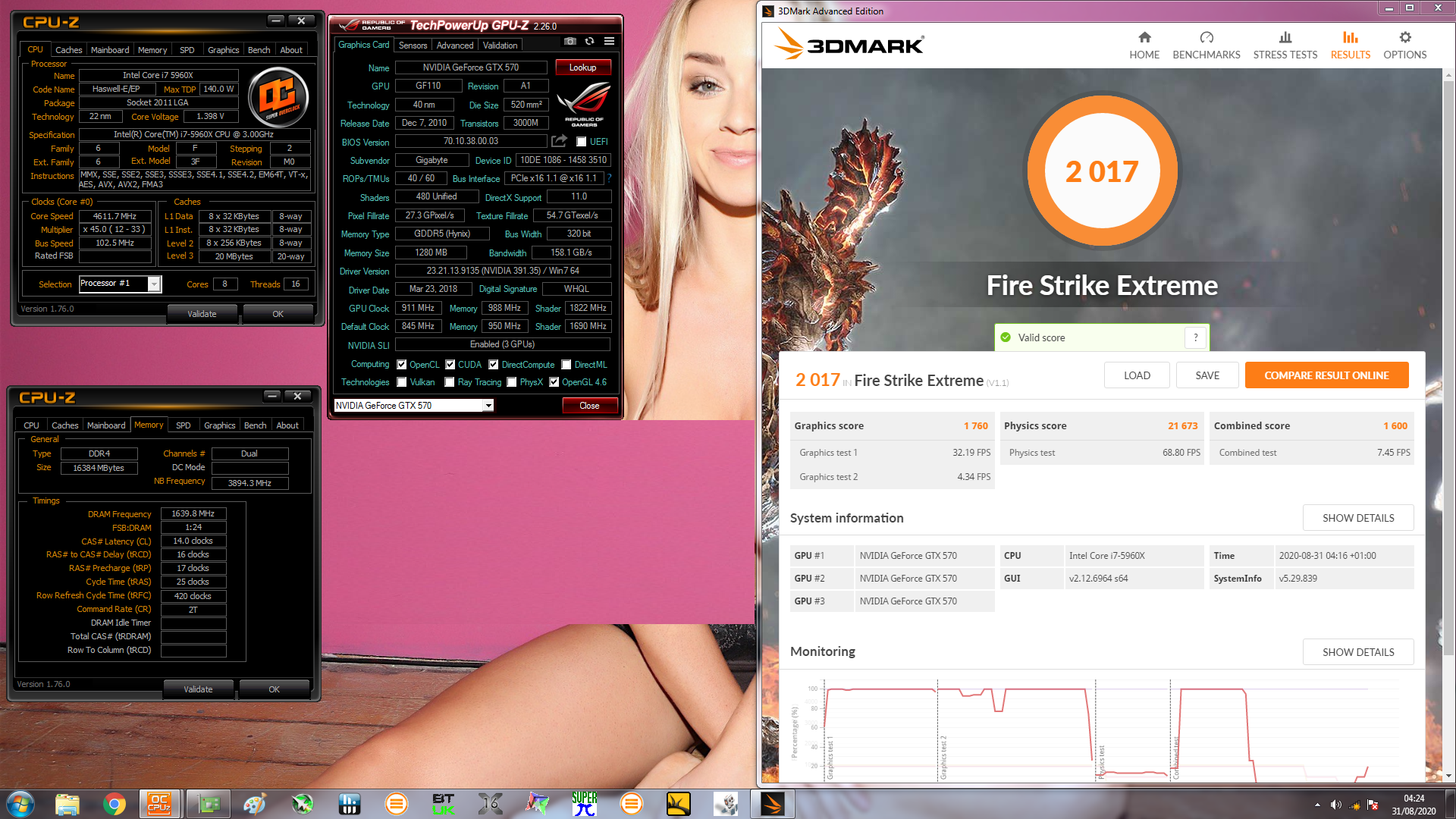Click the GPU-Z refresh icon
The height and width of the screenshot is (819, 1456).
click(x=589, y=41)
